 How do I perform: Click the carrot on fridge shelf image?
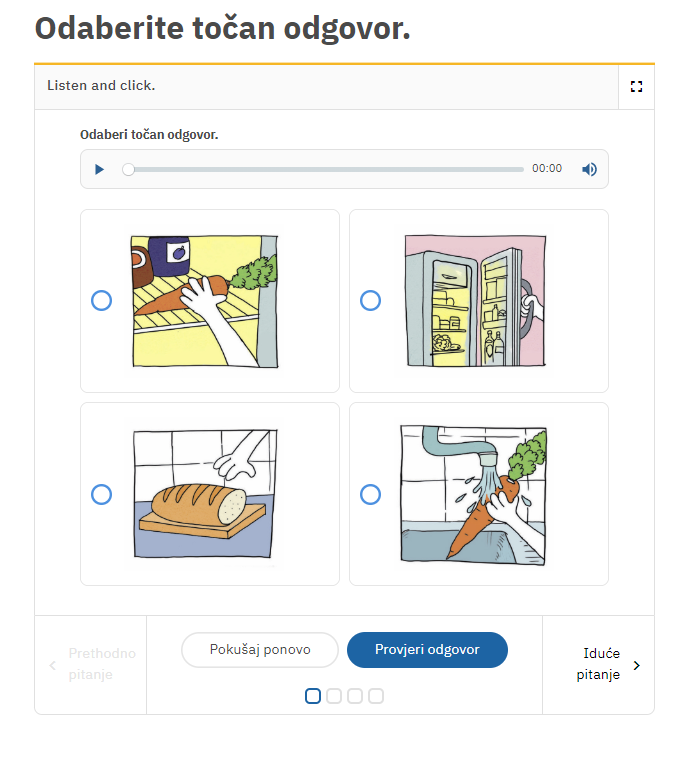(x=205, y=301)
